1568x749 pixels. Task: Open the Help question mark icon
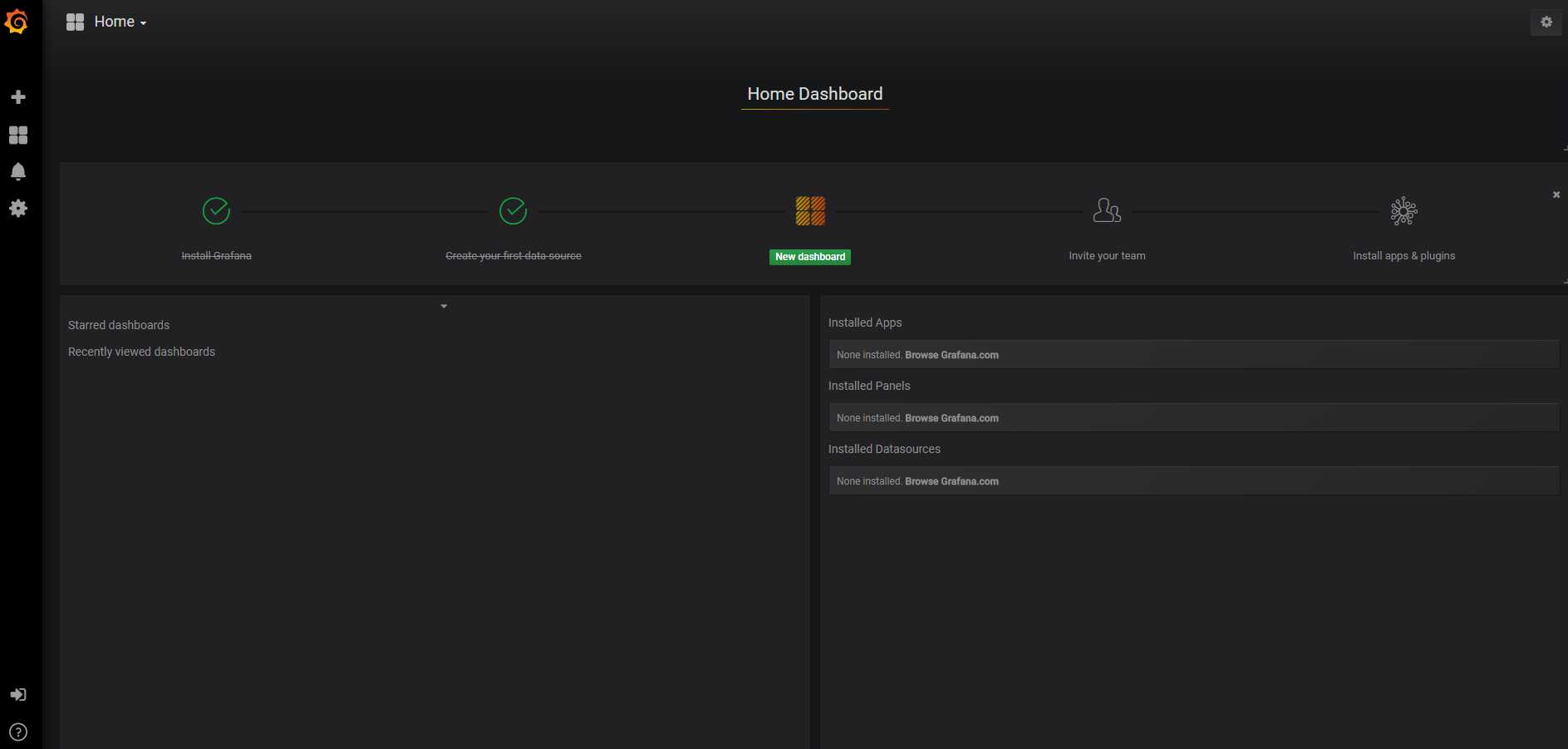[x=18, y=732]
